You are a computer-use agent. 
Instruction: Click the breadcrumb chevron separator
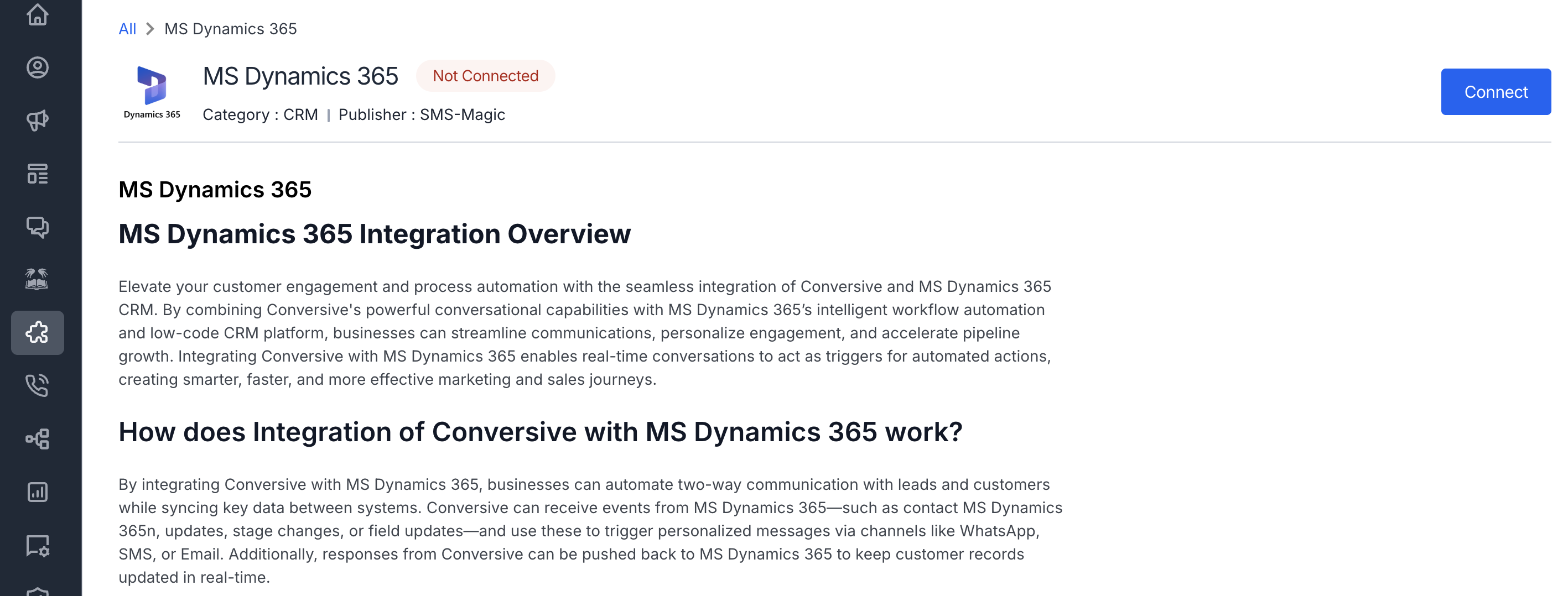(150, 29)
